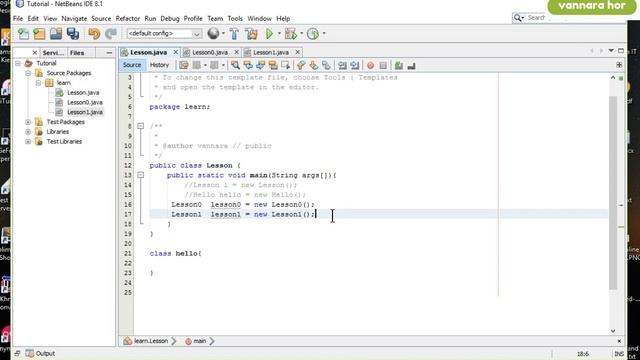This screenshot has height=360, width=640.
Task: Click the orange Undo arrow icon
Action: [94, 33]
